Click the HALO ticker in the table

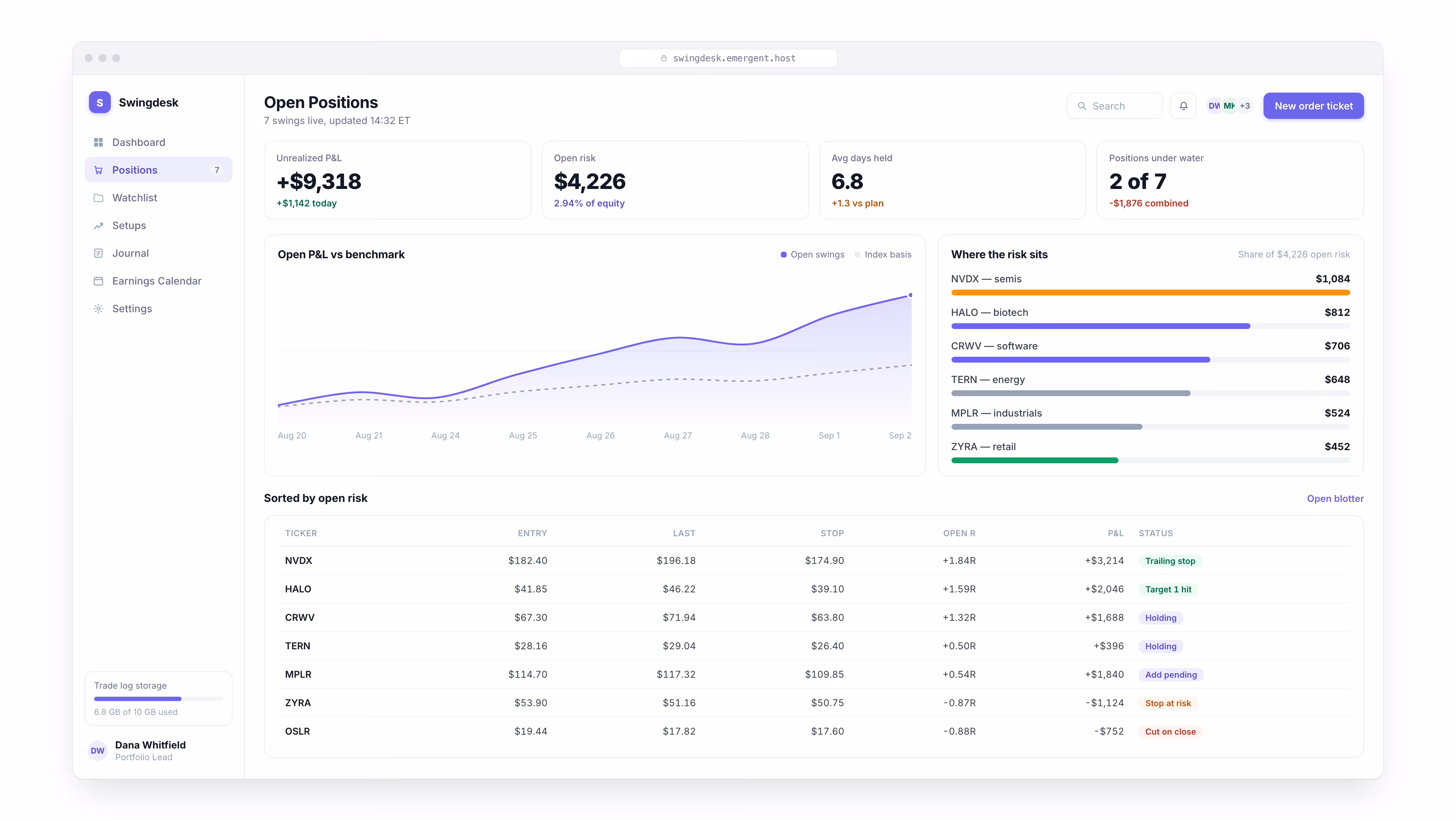pos(298,589)
